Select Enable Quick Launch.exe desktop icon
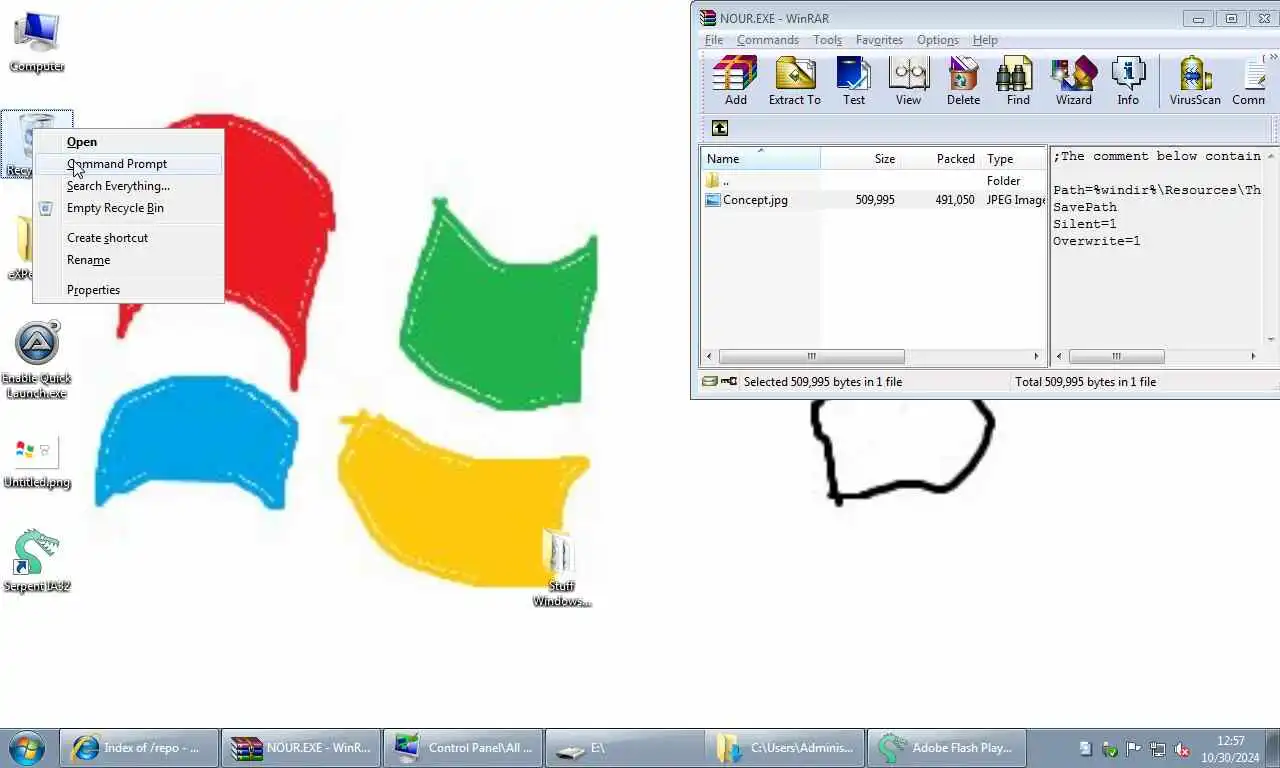This screenshot has height=768, width=1280. [x=37, y=360]
